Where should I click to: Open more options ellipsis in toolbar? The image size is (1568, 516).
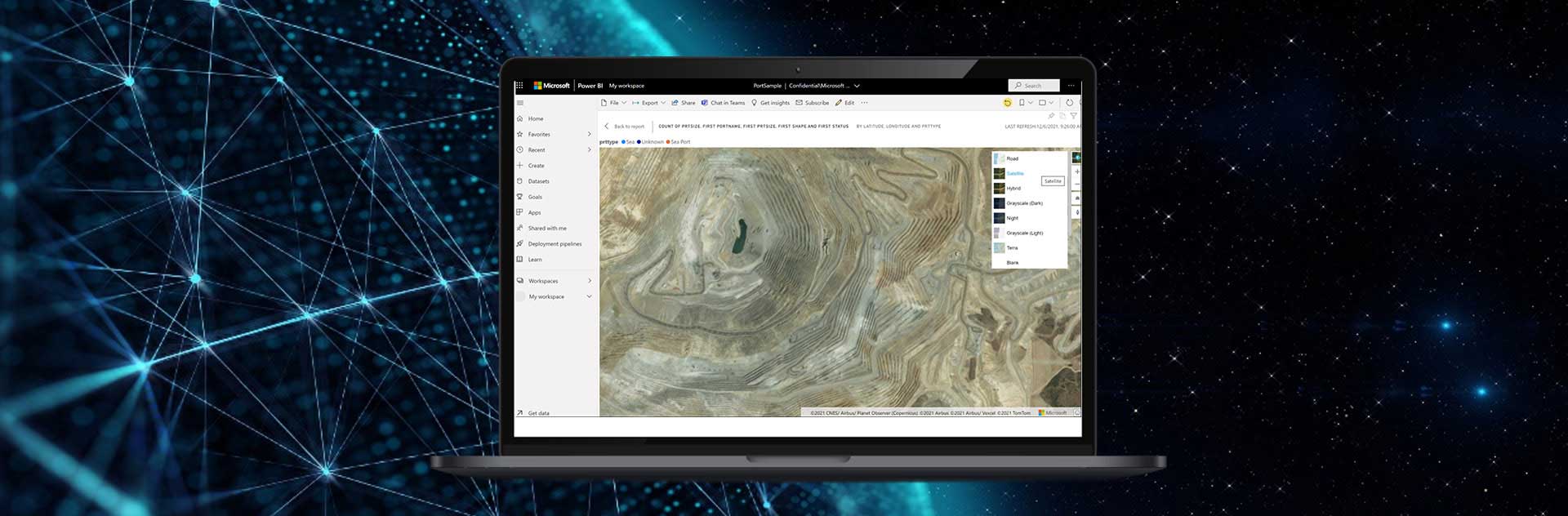[864, 103]
